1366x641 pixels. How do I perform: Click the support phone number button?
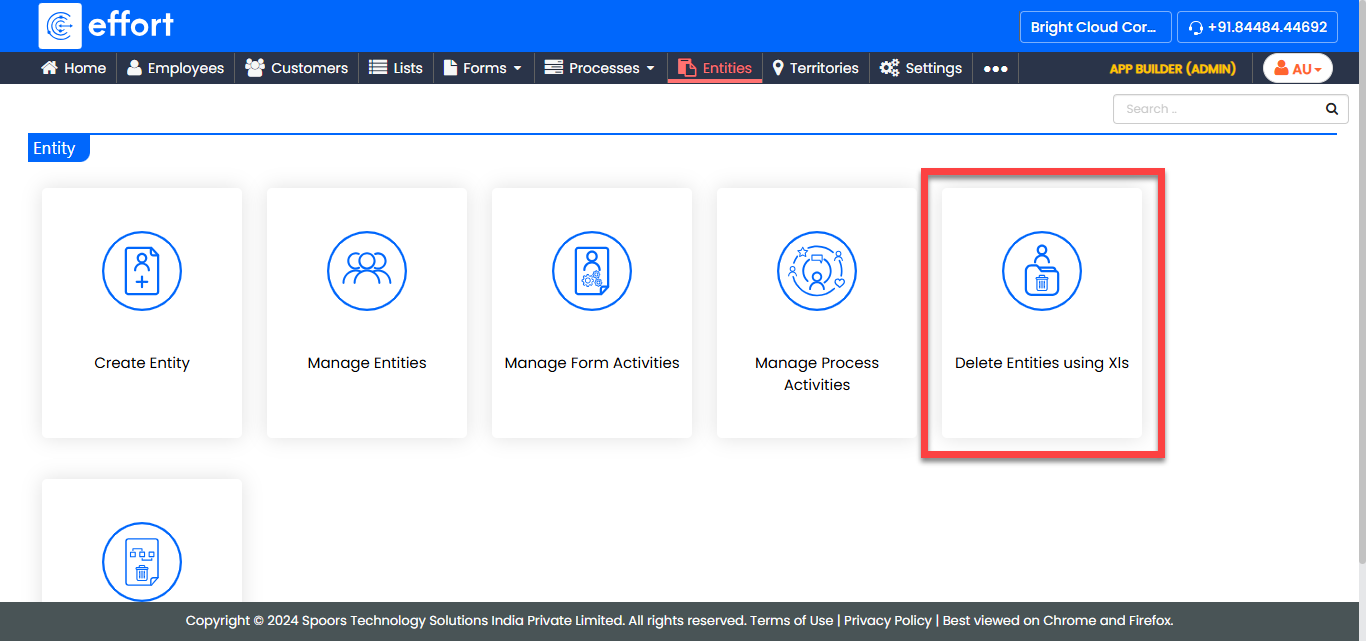pos(1257,27)
